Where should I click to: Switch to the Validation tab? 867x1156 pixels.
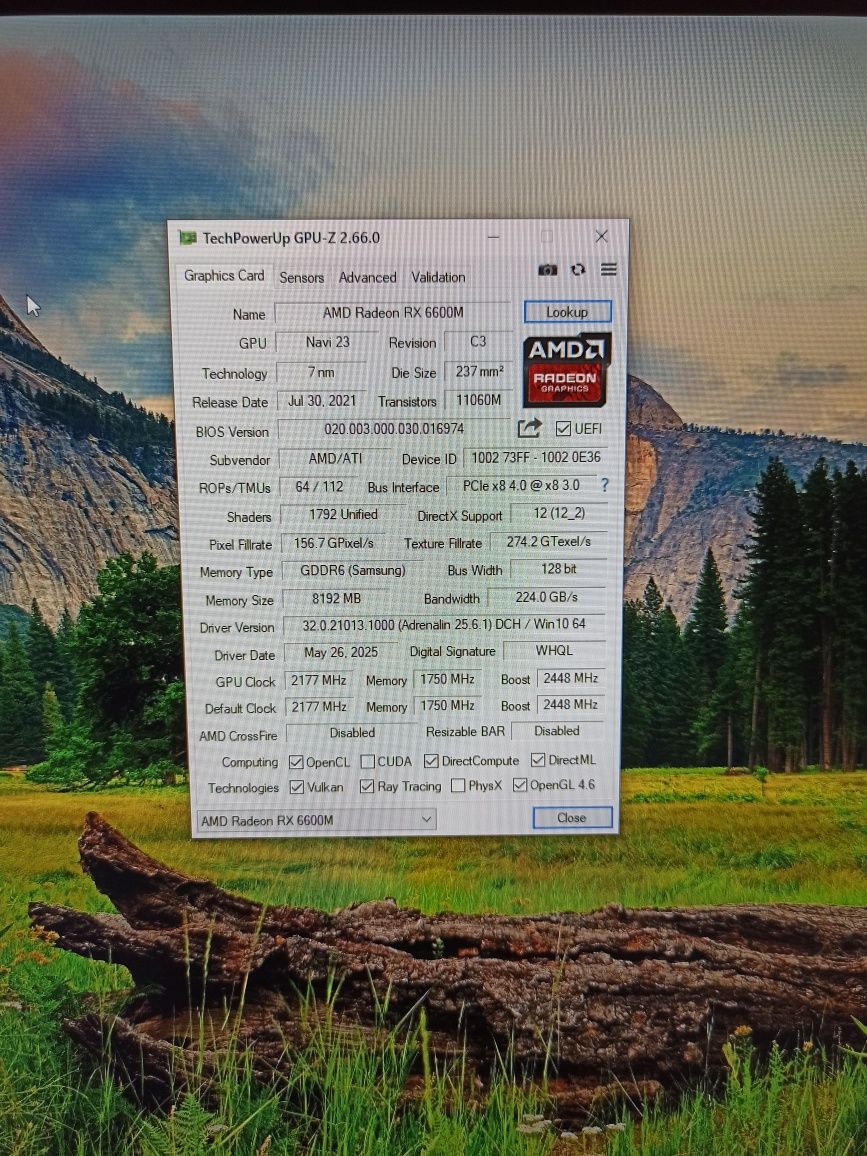click(438, 277)
